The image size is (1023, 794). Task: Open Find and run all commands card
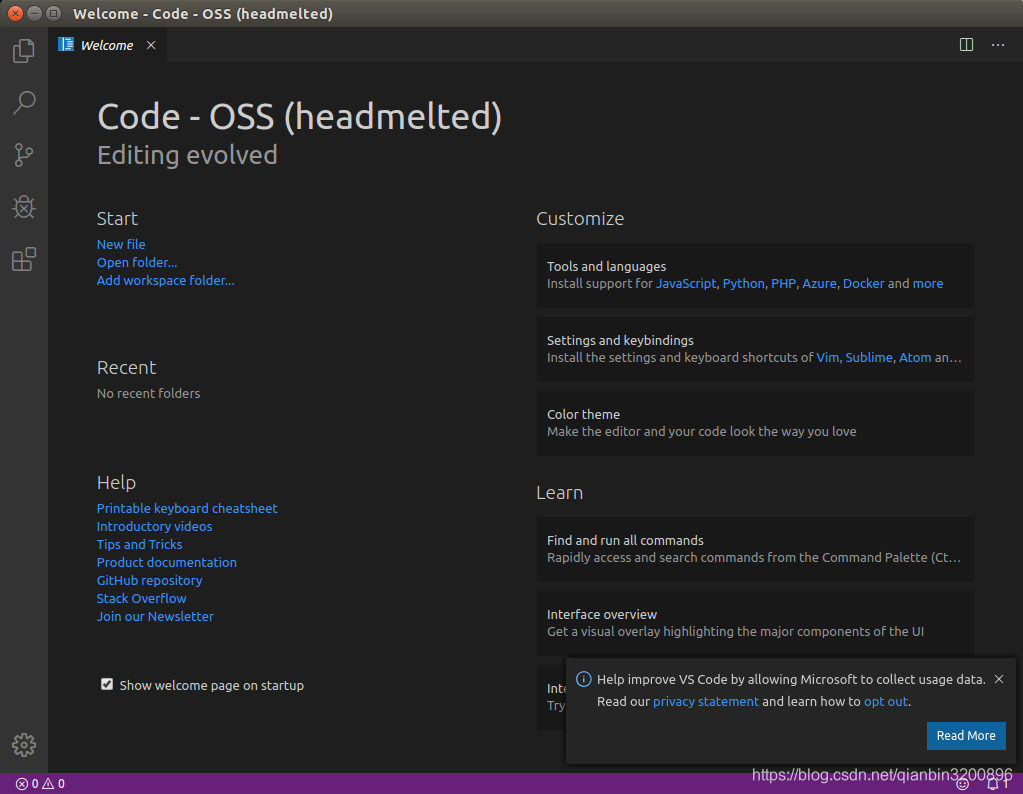[x=755, y=549]
